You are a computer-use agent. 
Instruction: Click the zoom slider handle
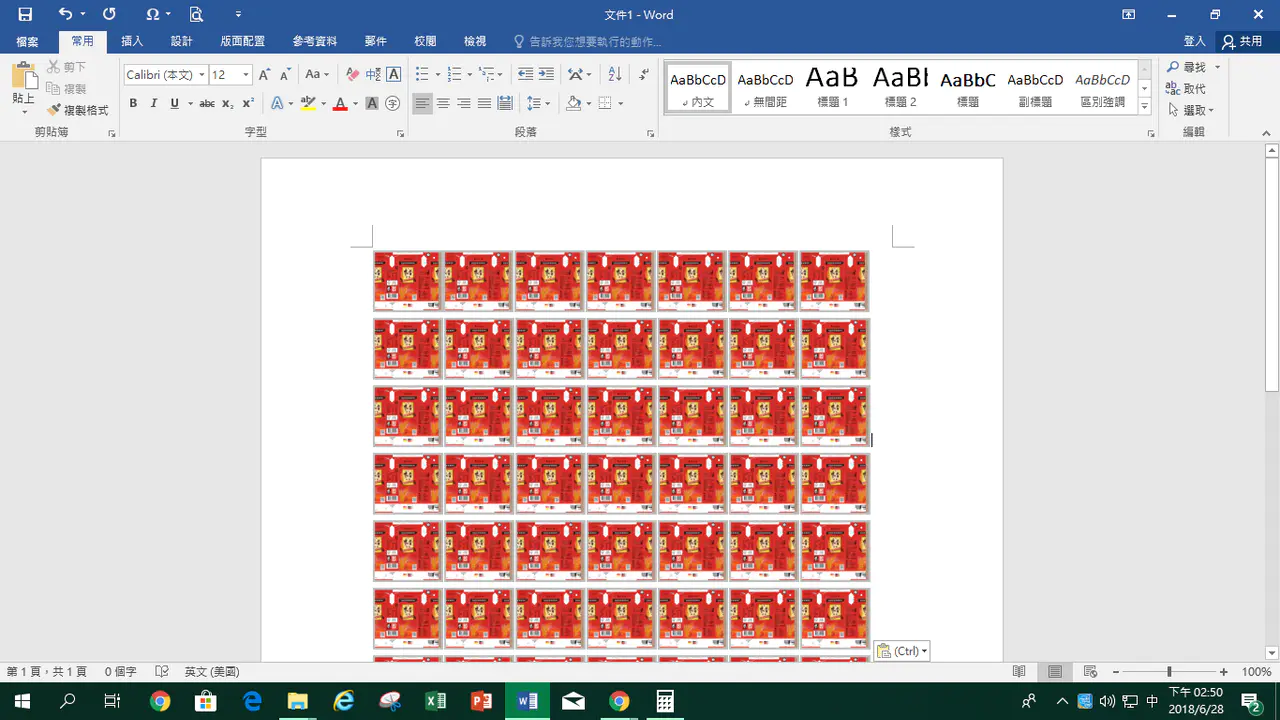1169,672
